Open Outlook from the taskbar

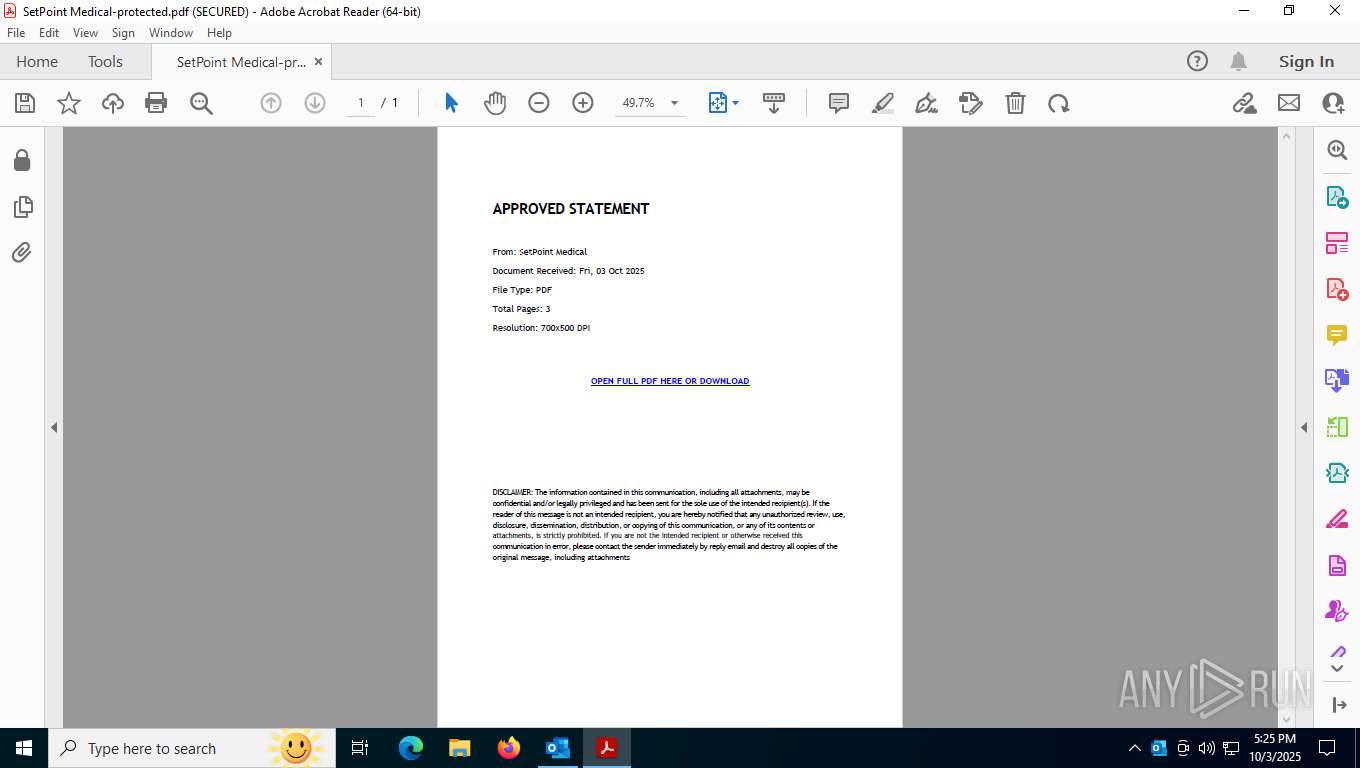pos(557,748)
